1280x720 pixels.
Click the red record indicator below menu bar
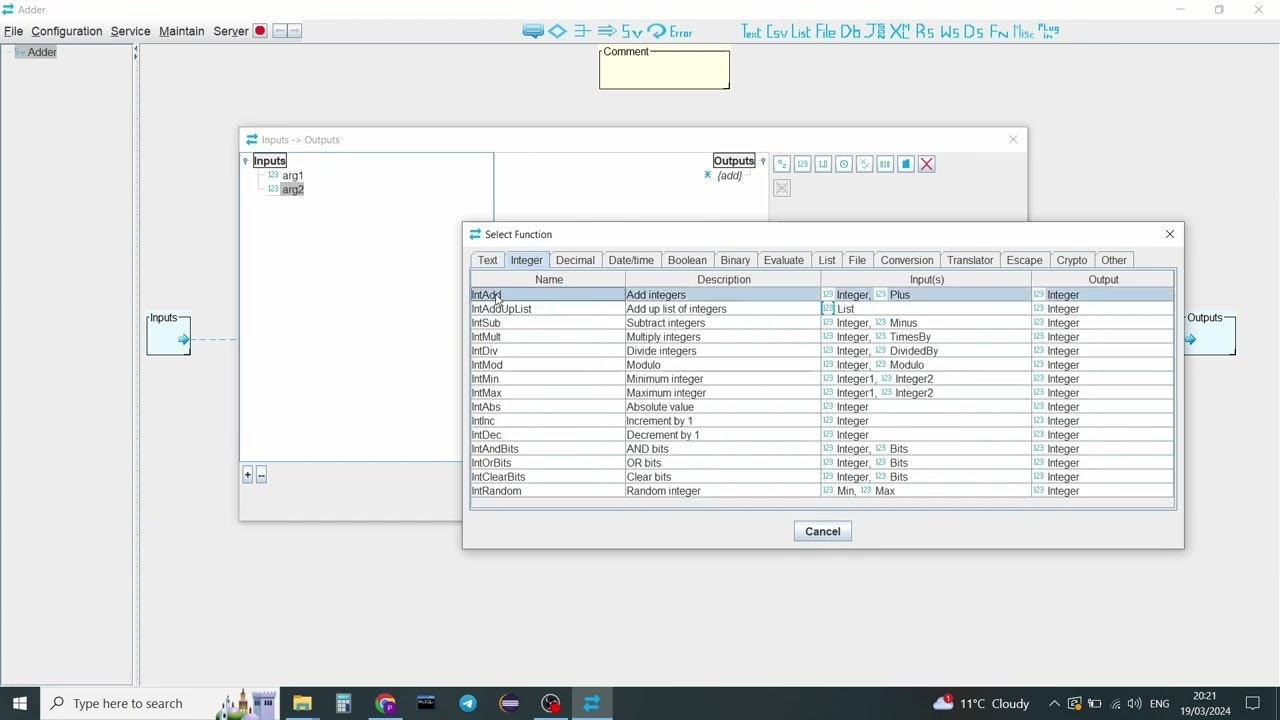(x=259, y=31)
